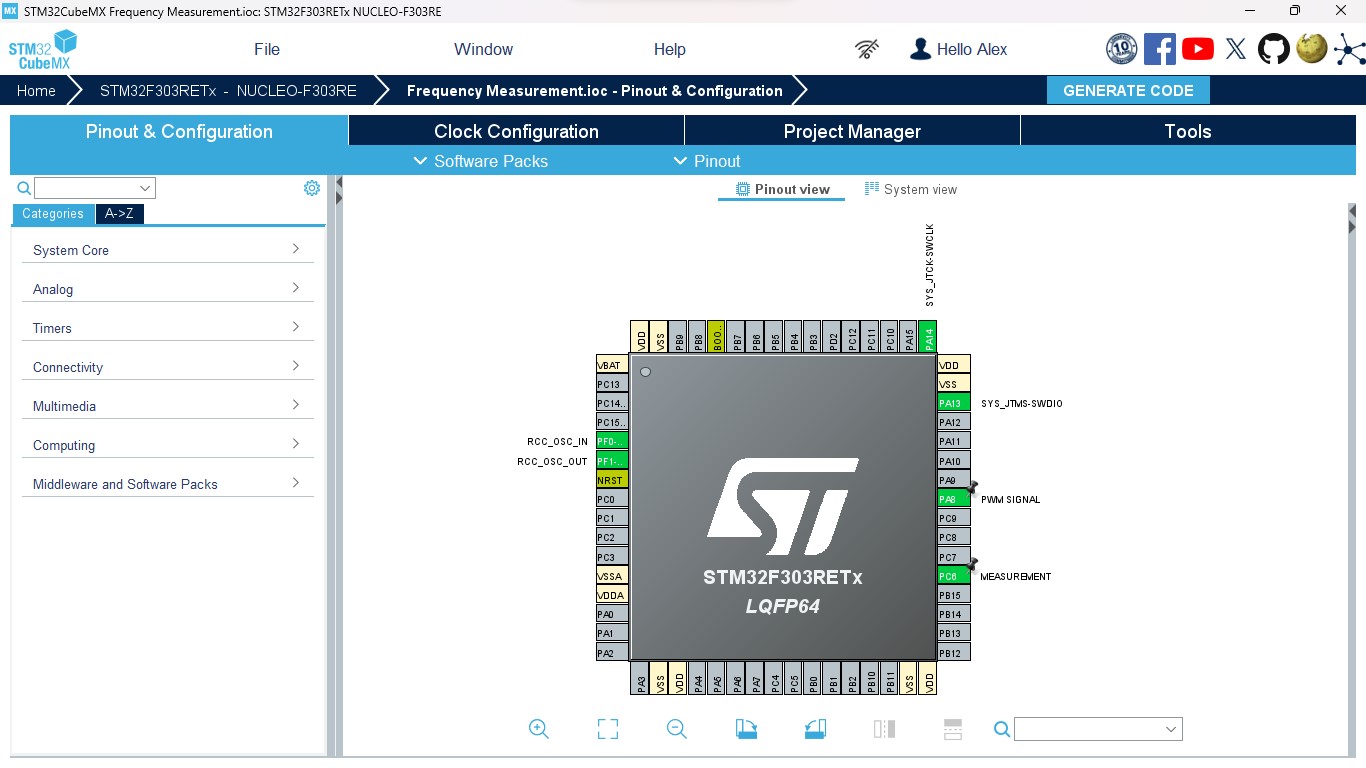Expand the Timers category
This screenshot has width=1366, height=768.
167,328
